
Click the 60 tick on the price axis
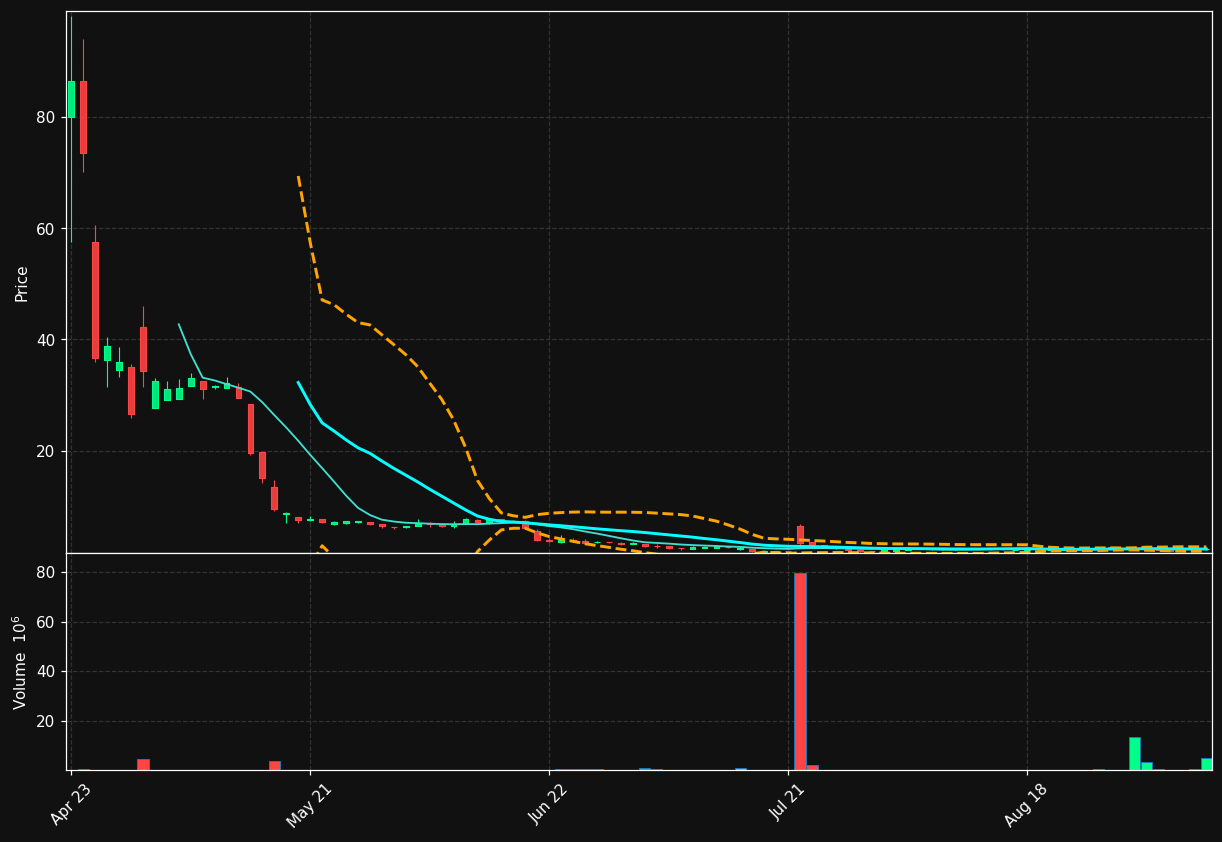coord(46,229)
